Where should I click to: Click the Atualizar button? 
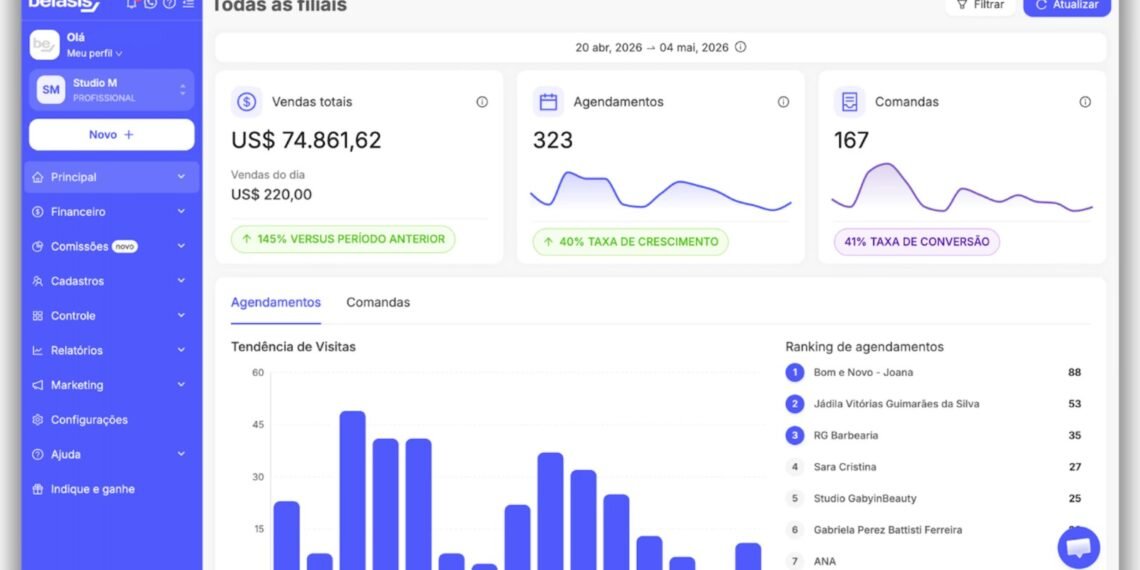pos(1067,5)
